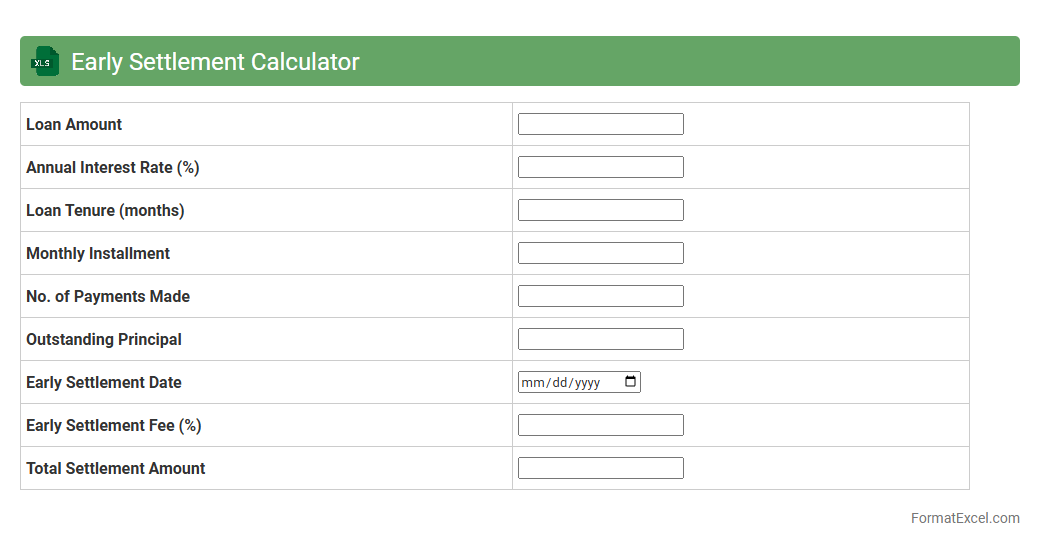Click the green XLS file icon
Screen dimensions: 1040x547
point(45,61)
